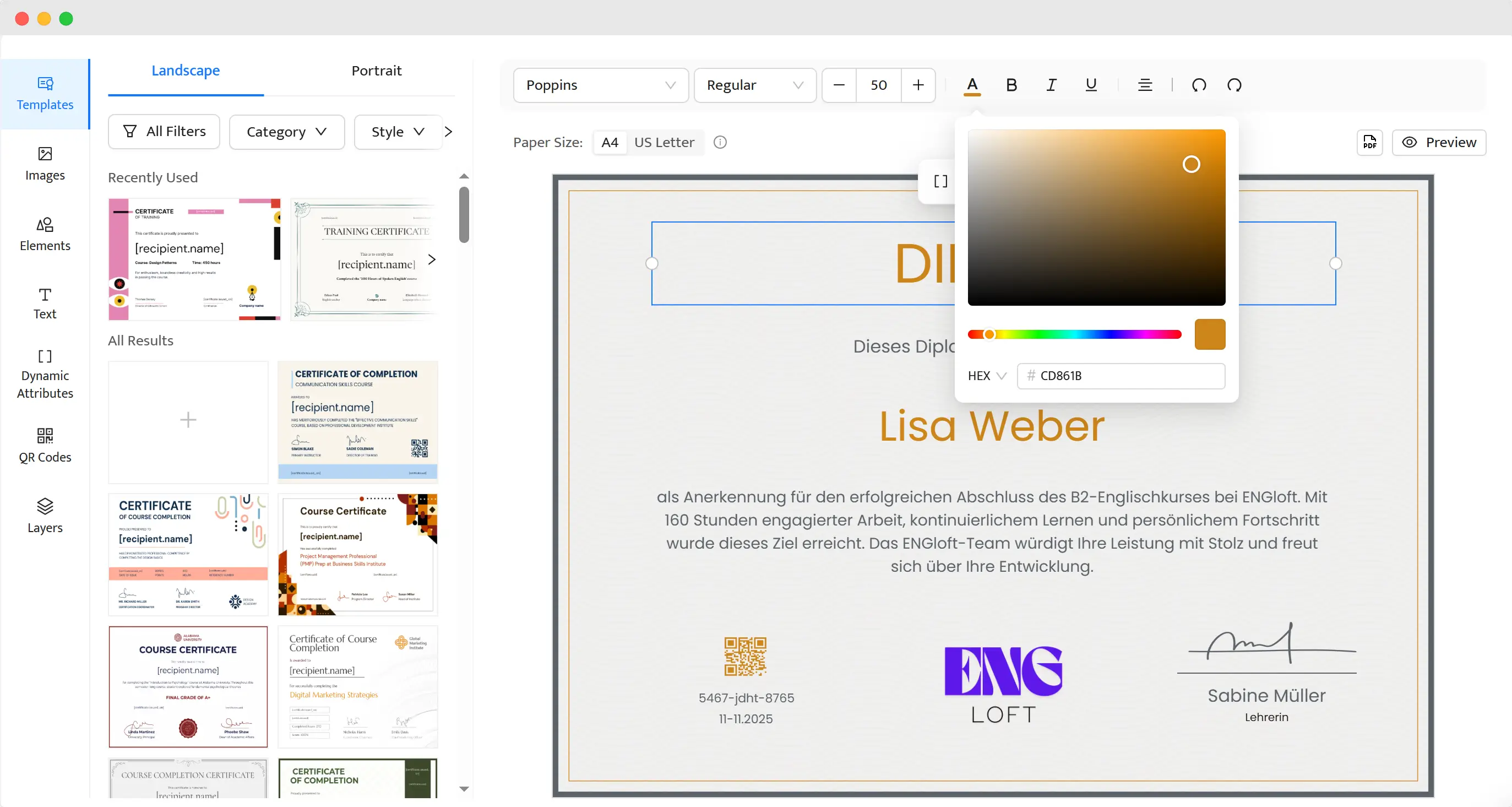
Task: Open the Category filter menu
Action: [x=286, y=132]
